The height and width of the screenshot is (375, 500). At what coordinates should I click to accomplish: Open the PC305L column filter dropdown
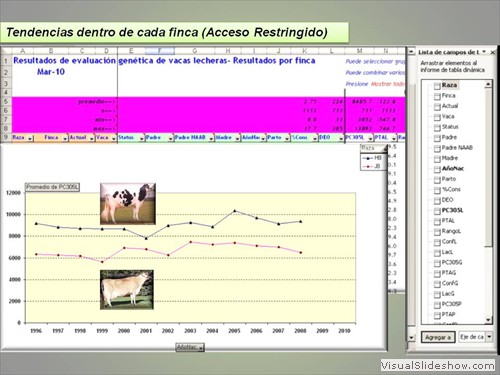[370, 138]
